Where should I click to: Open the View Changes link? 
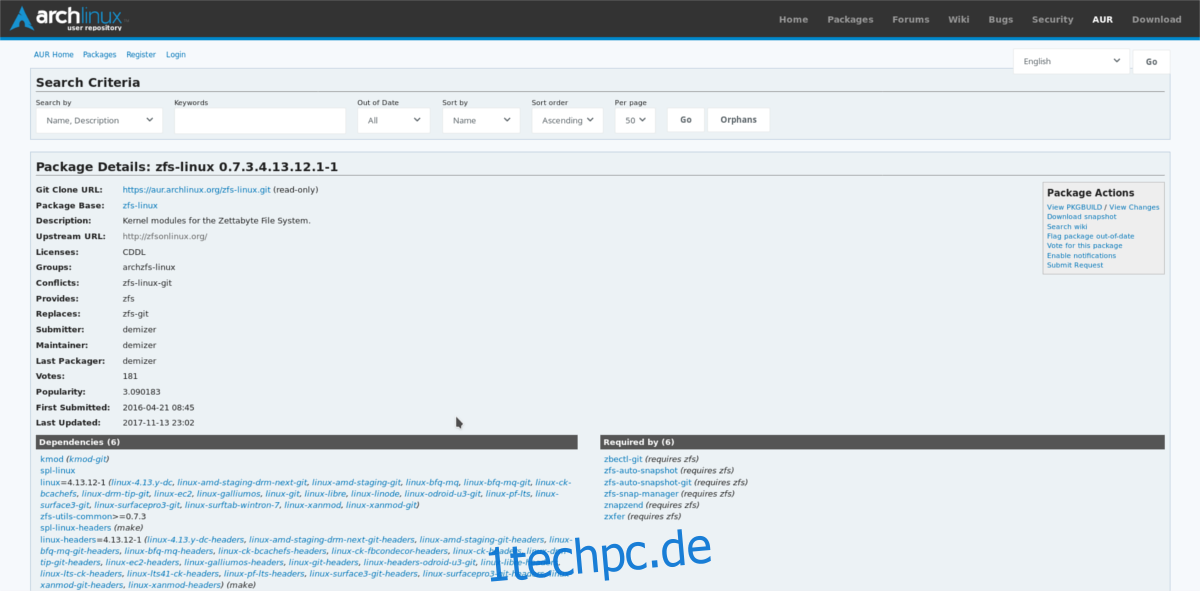1134,207
